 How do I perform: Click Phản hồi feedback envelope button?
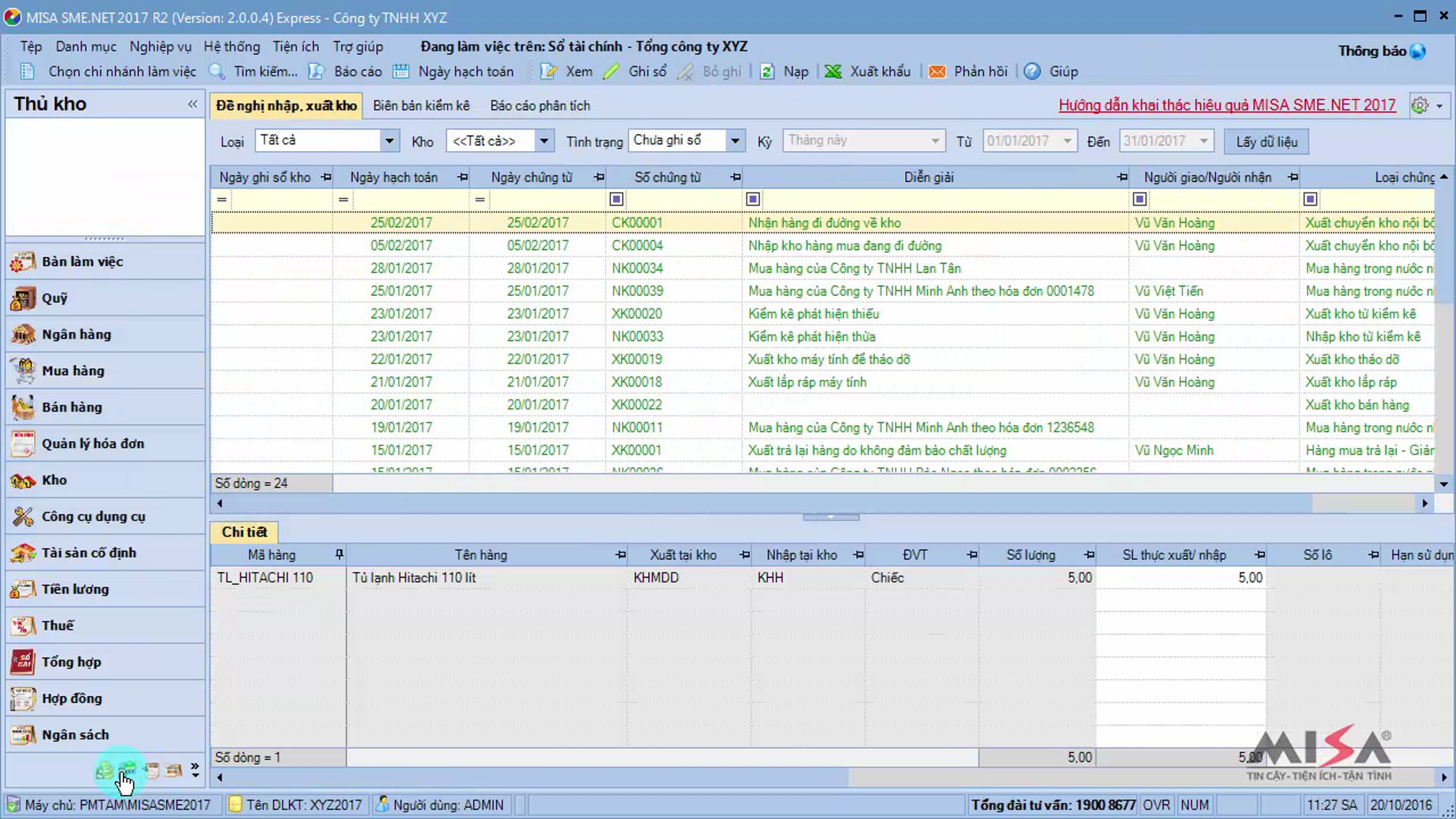click(968, 72)
